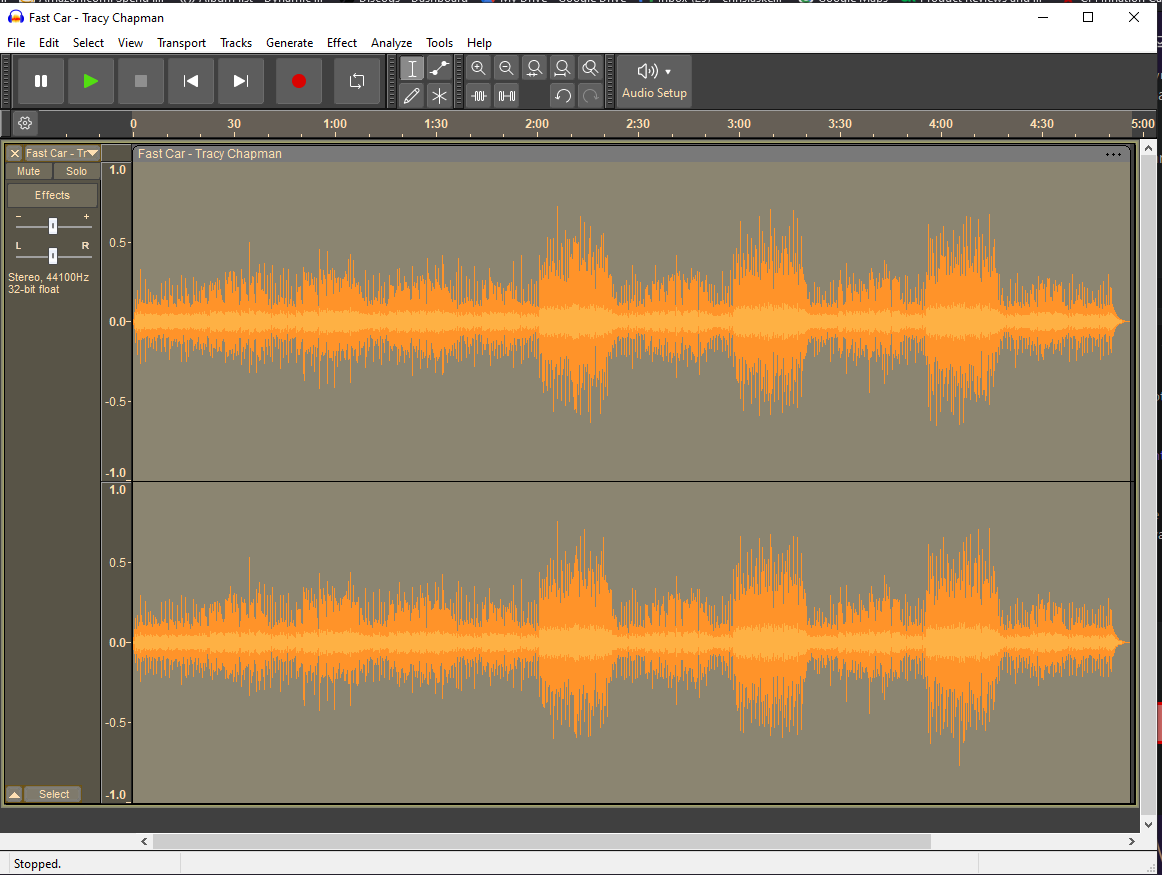This screenshot has height=875, width=1162.
Task: Click horizontal scrollbar right arrow
Action: [1132, 841]
